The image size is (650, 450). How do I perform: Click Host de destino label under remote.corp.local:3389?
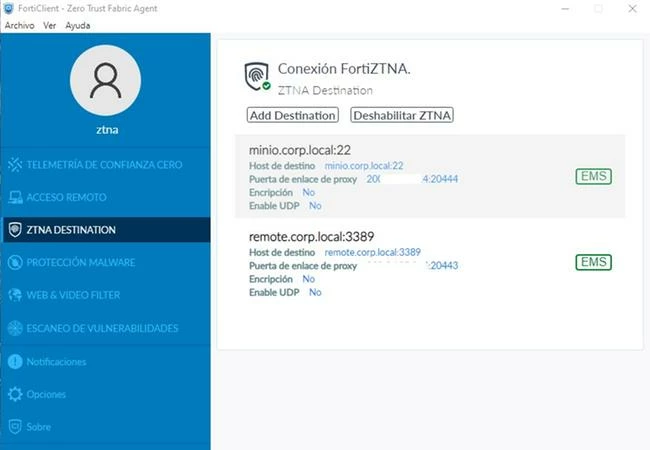282,252
